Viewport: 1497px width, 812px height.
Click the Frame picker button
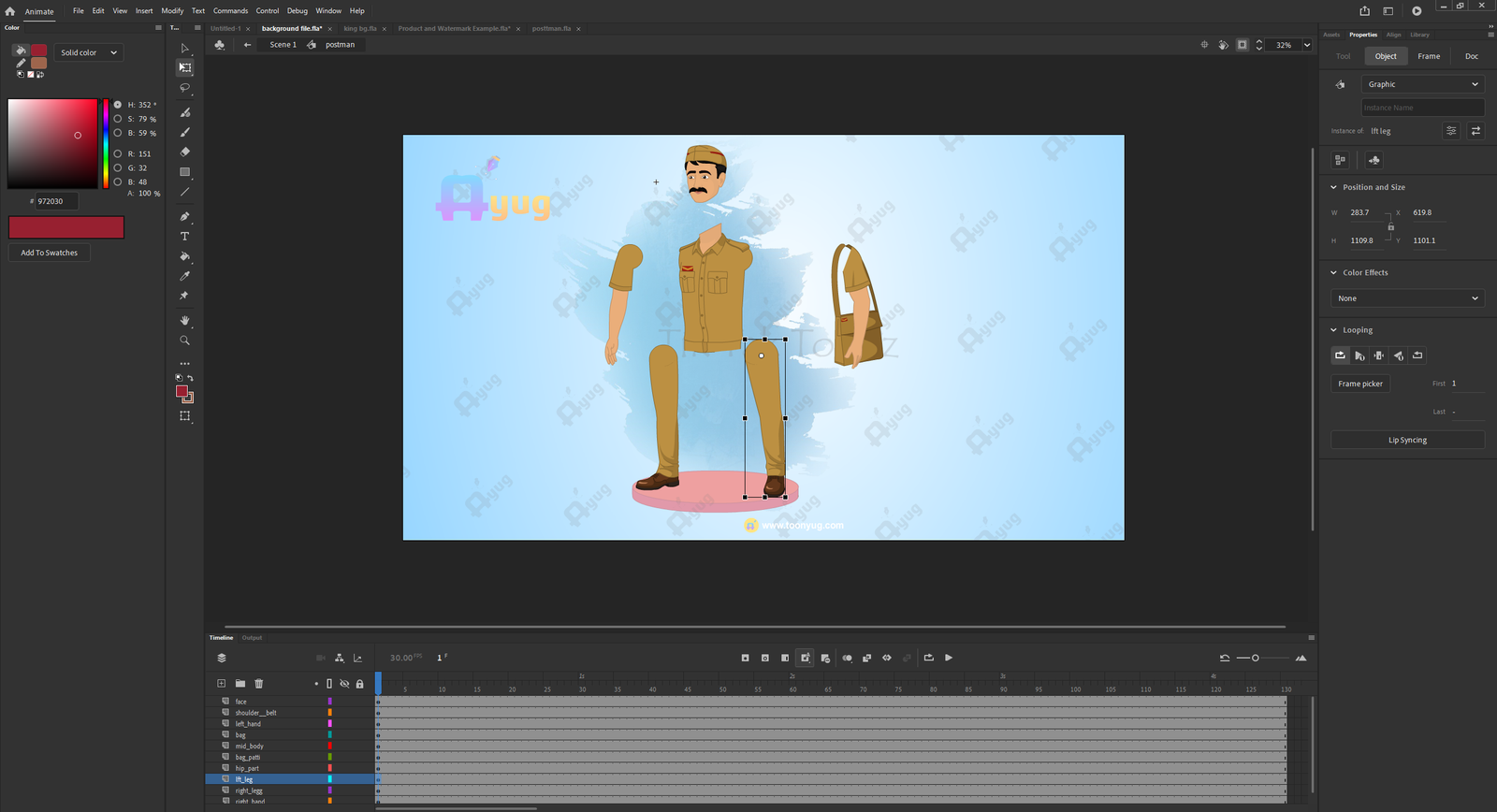pos(1359,384)
